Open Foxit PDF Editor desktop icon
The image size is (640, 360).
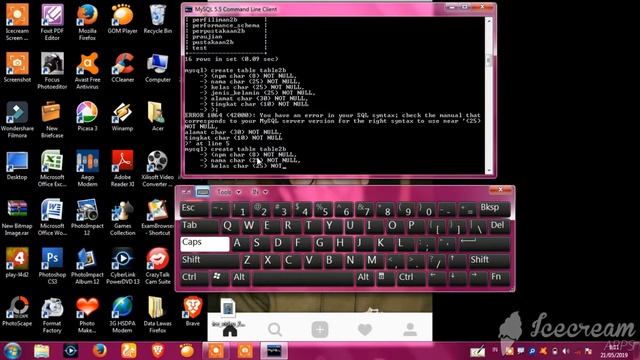tap(52, 22)
